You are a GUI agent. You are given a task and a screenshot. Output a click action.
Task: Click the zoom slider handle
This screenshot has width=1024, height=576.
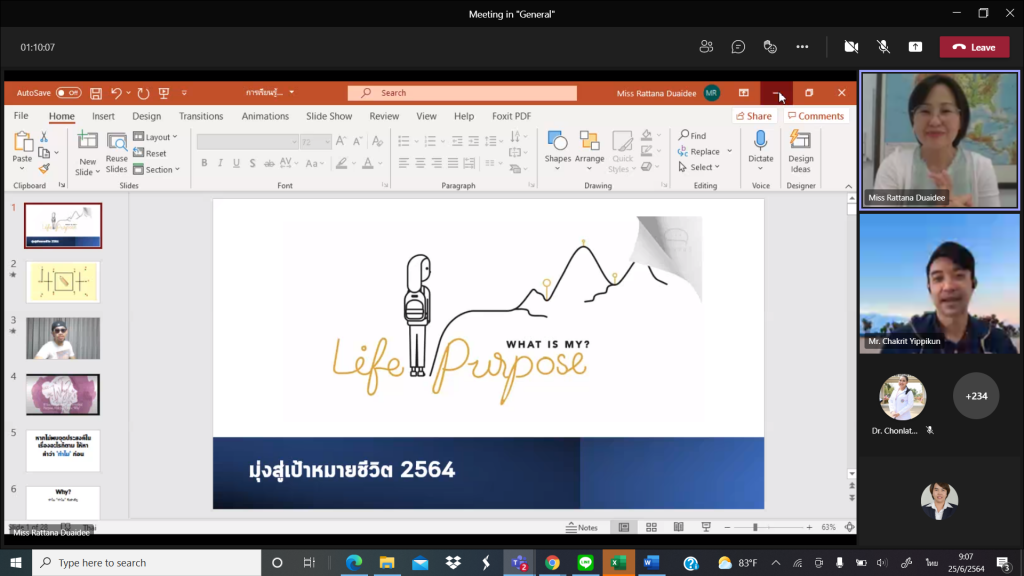[755, 527]
